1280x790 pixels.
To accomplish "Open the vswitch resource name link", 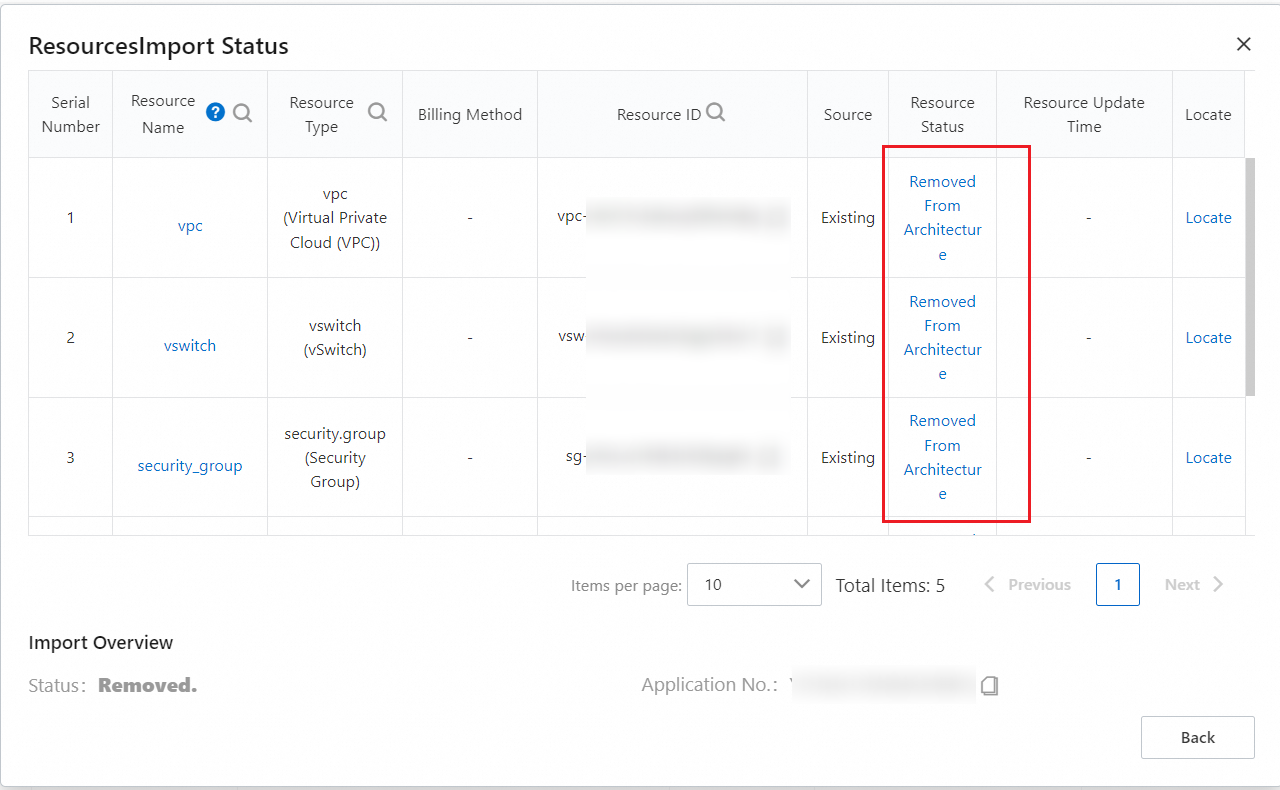I will [190, 346].
